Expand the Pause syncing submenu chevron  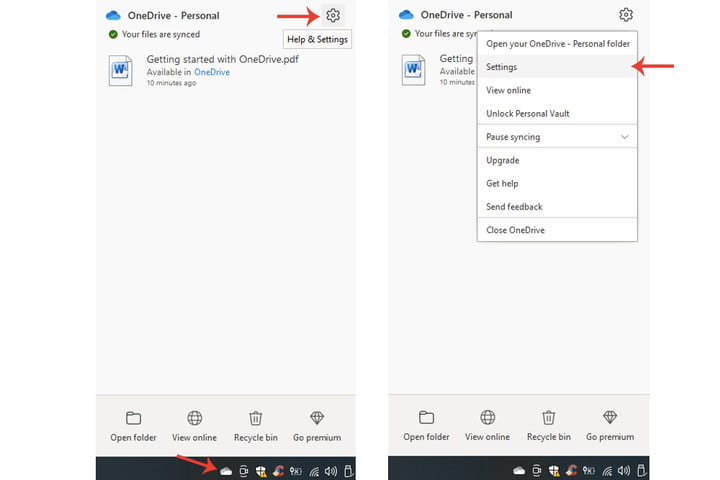625,136
